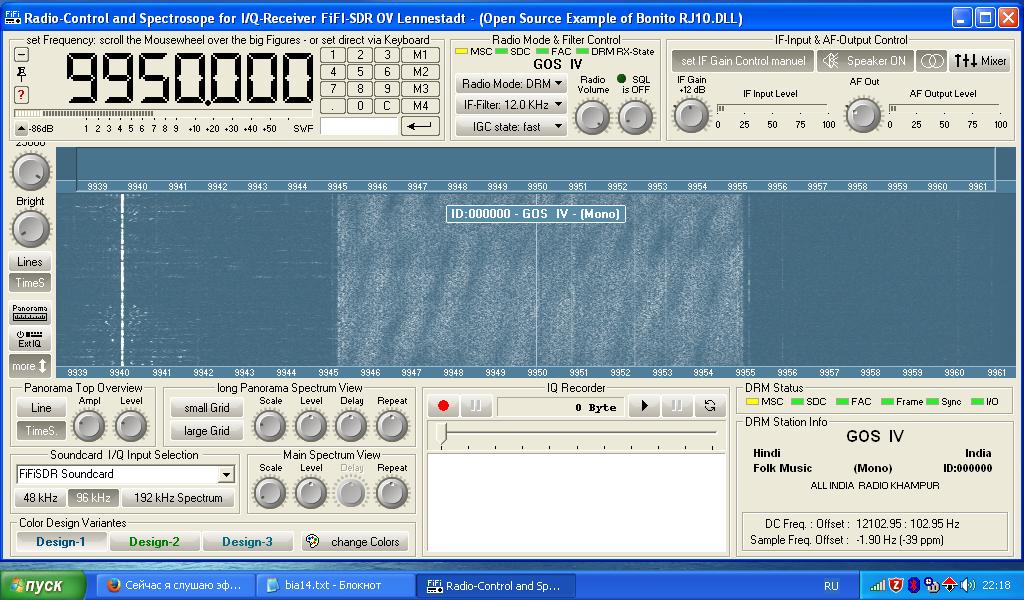Click the red IQ record button
This screenshot has width=1024, height=600.
[443, 406]
